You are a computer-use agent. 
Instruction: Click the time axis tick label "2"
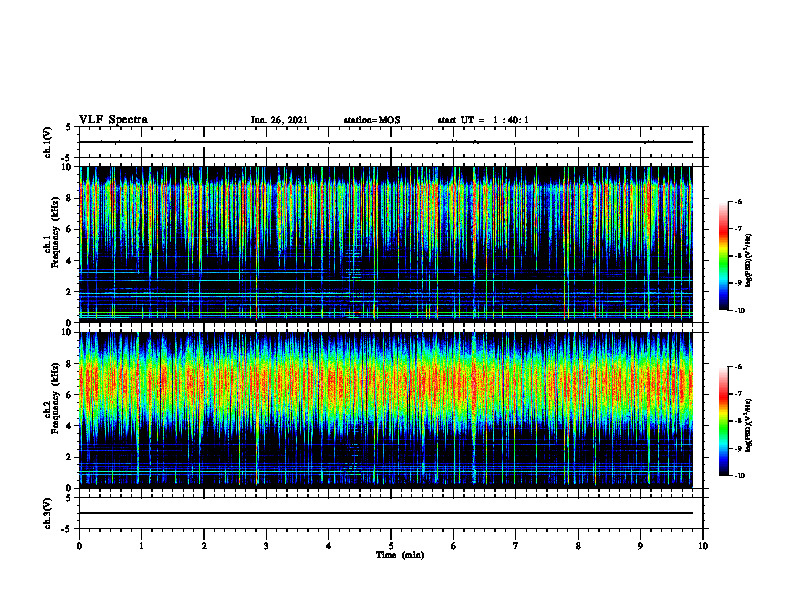click(x=204, y=546)
